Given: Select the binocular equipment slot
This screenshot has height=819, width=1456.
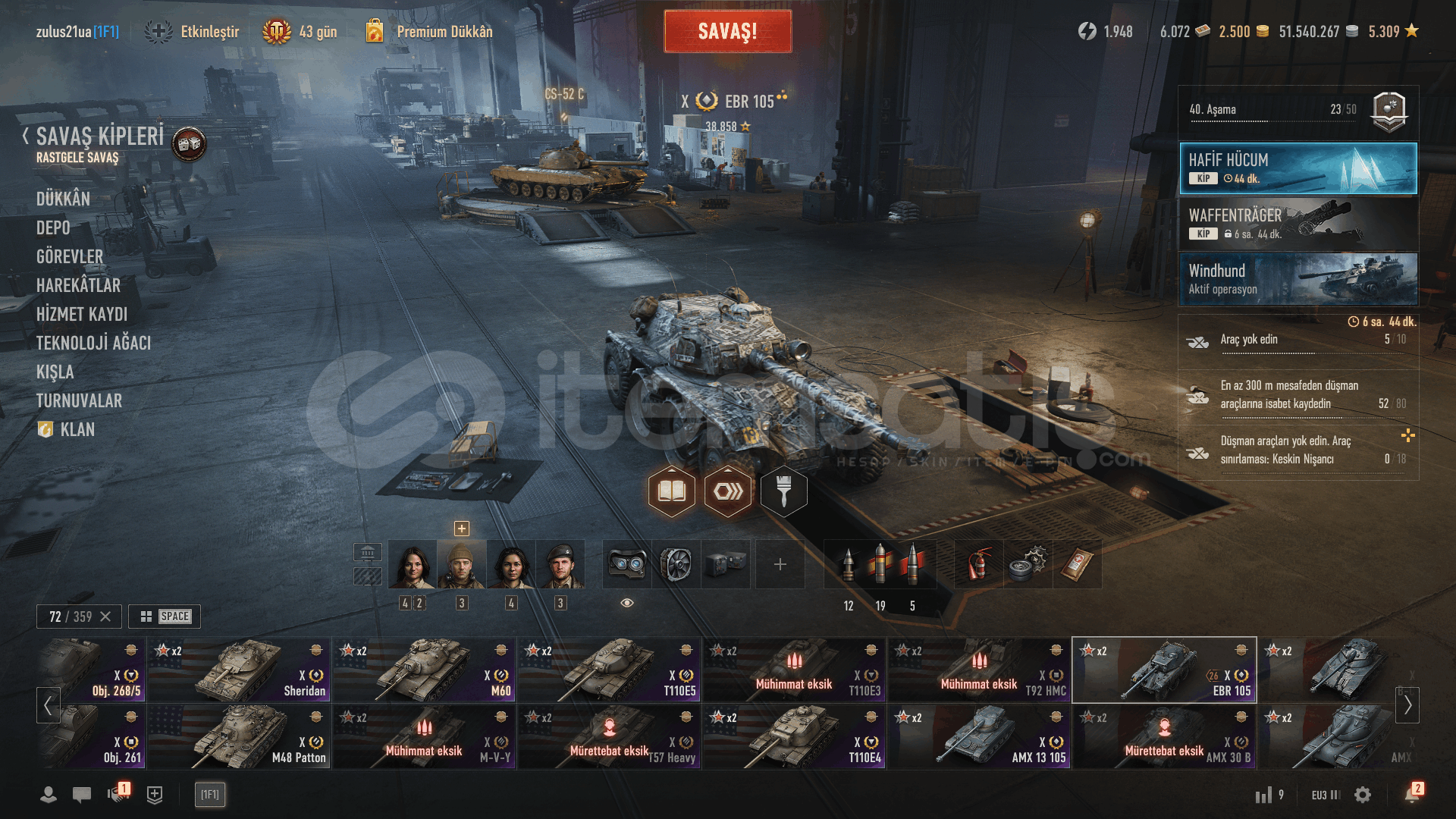Looking at the screenshot, I should click(x=627, y=564).
